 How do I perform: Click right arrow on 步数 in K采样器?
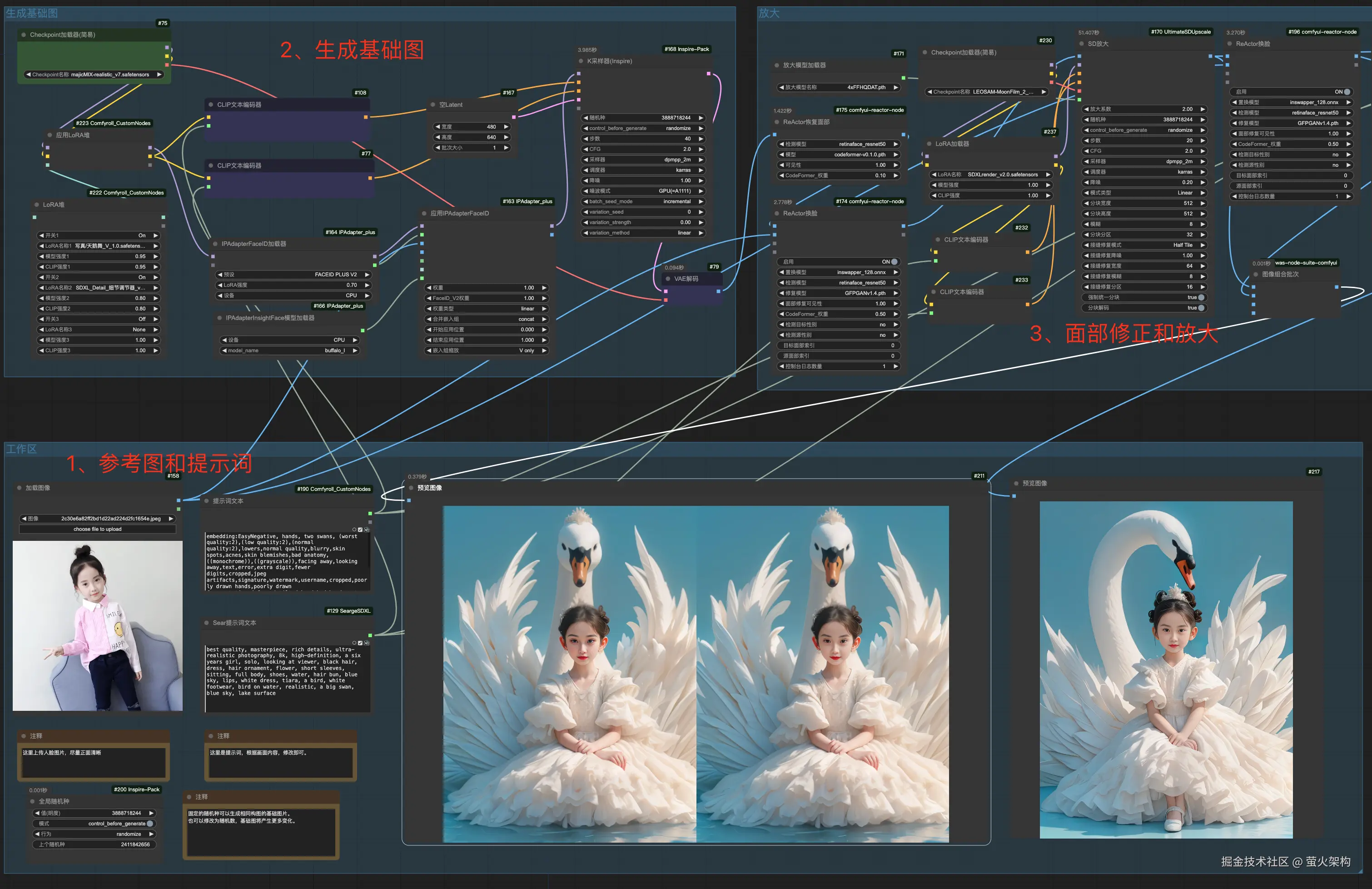701,139
